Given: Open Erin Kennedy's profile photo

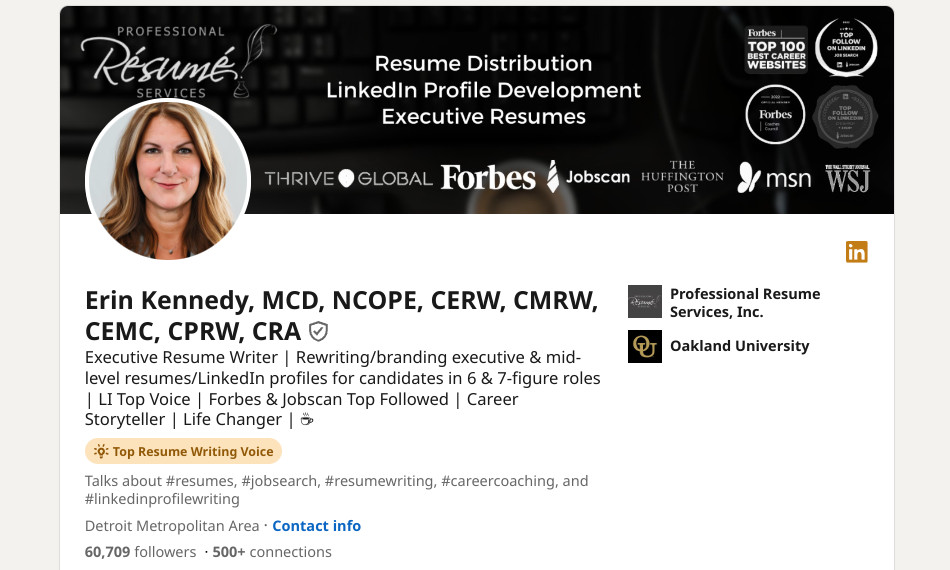Looking at the screenshot, I should 168,180.
